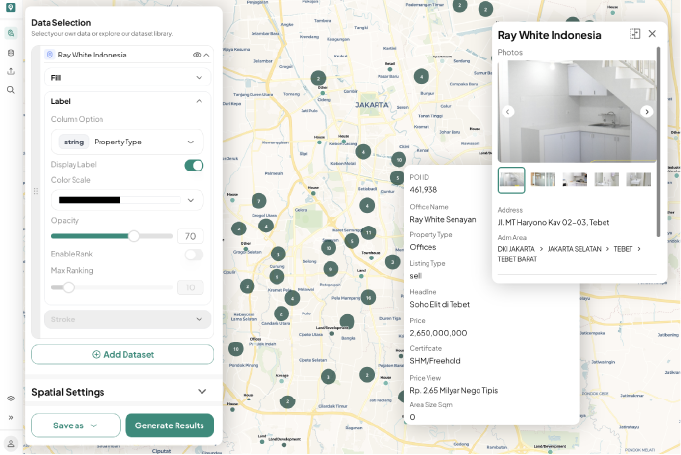Select the second photo thumbnail

click(543, 179)
